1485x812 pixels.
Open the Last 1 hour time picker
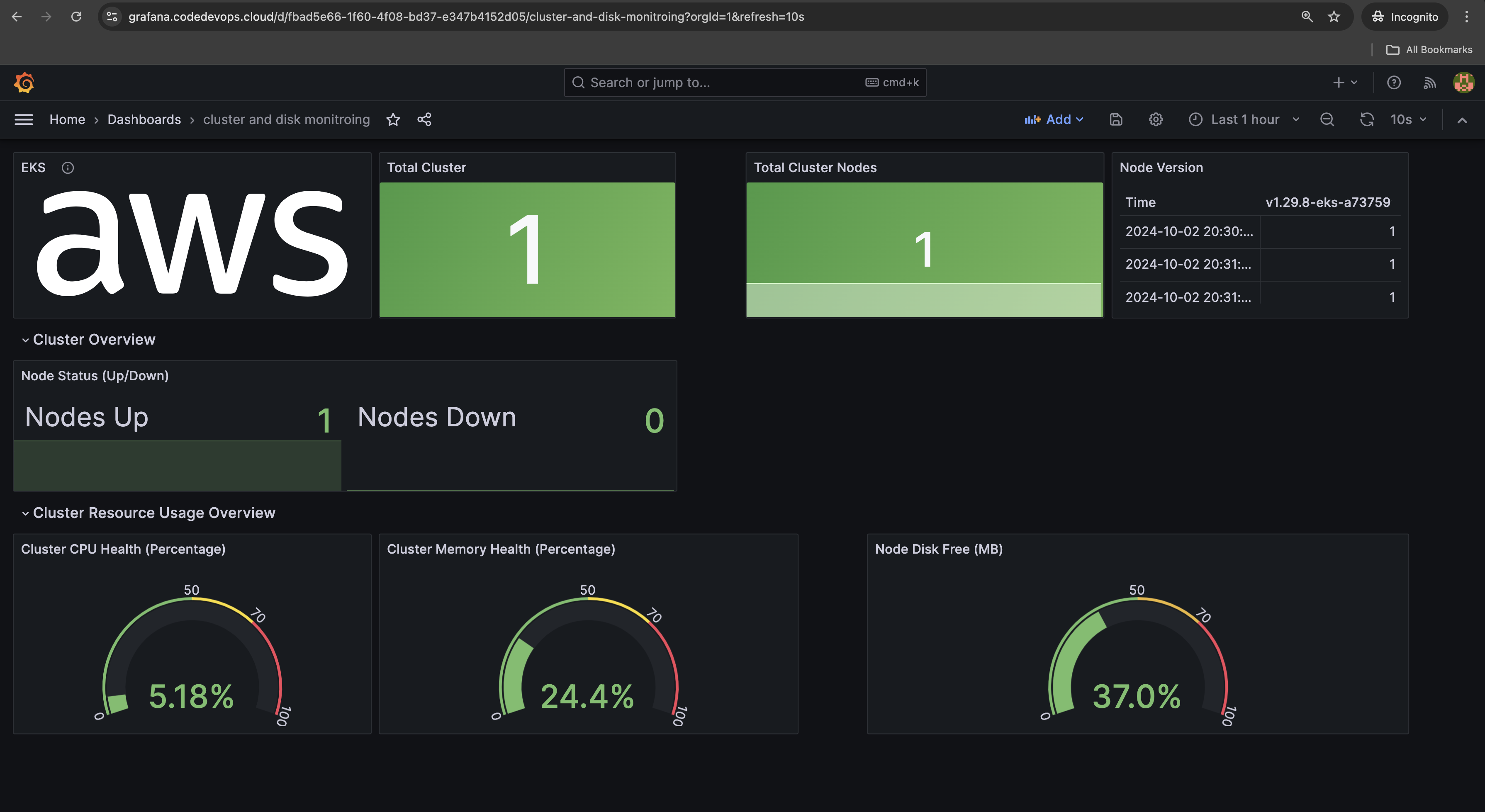(x=1244, y=119)
